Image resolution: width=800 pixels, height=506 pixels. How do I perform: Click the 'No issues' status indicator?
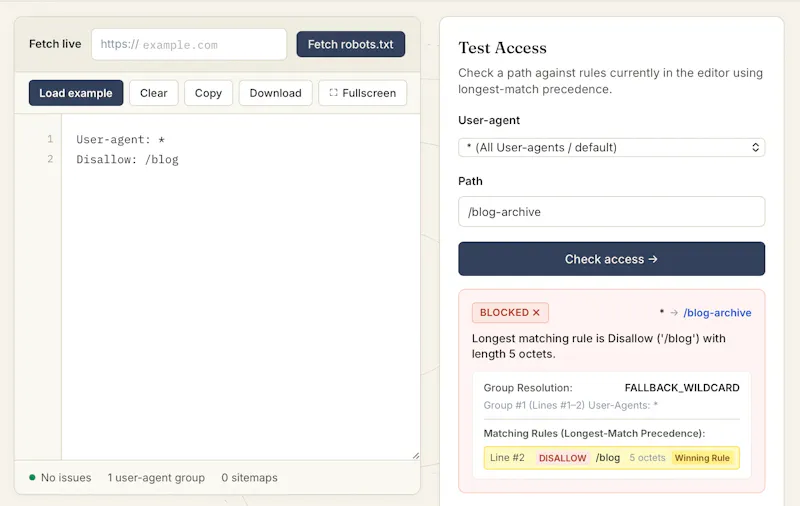click(x=60, y=477)
